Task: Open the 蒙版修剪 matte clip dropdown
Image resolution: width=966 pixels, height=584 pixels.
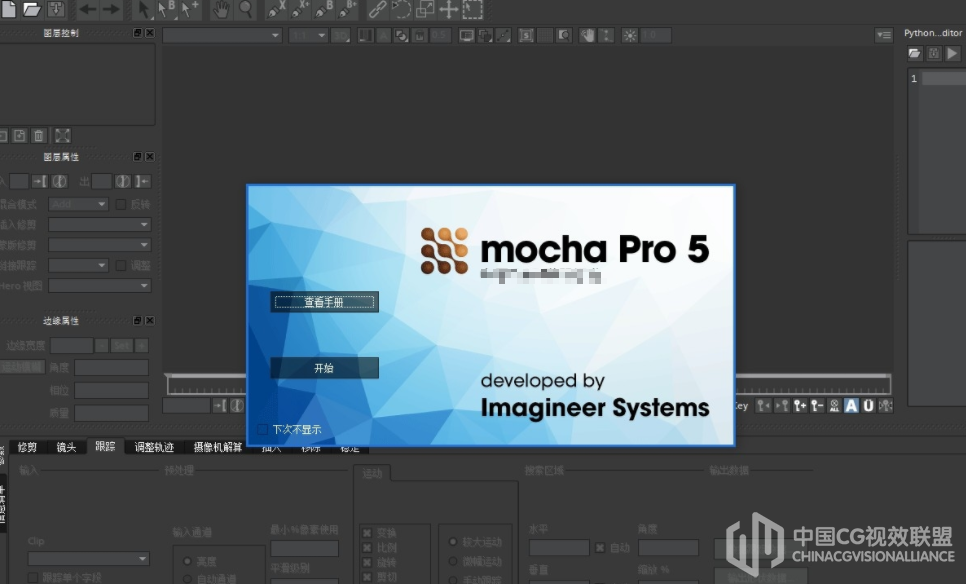Action: [x=100, y=245]
